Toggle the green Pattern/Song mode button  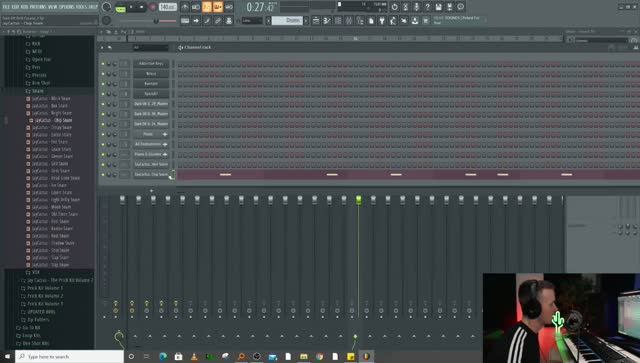click(120, 8)
